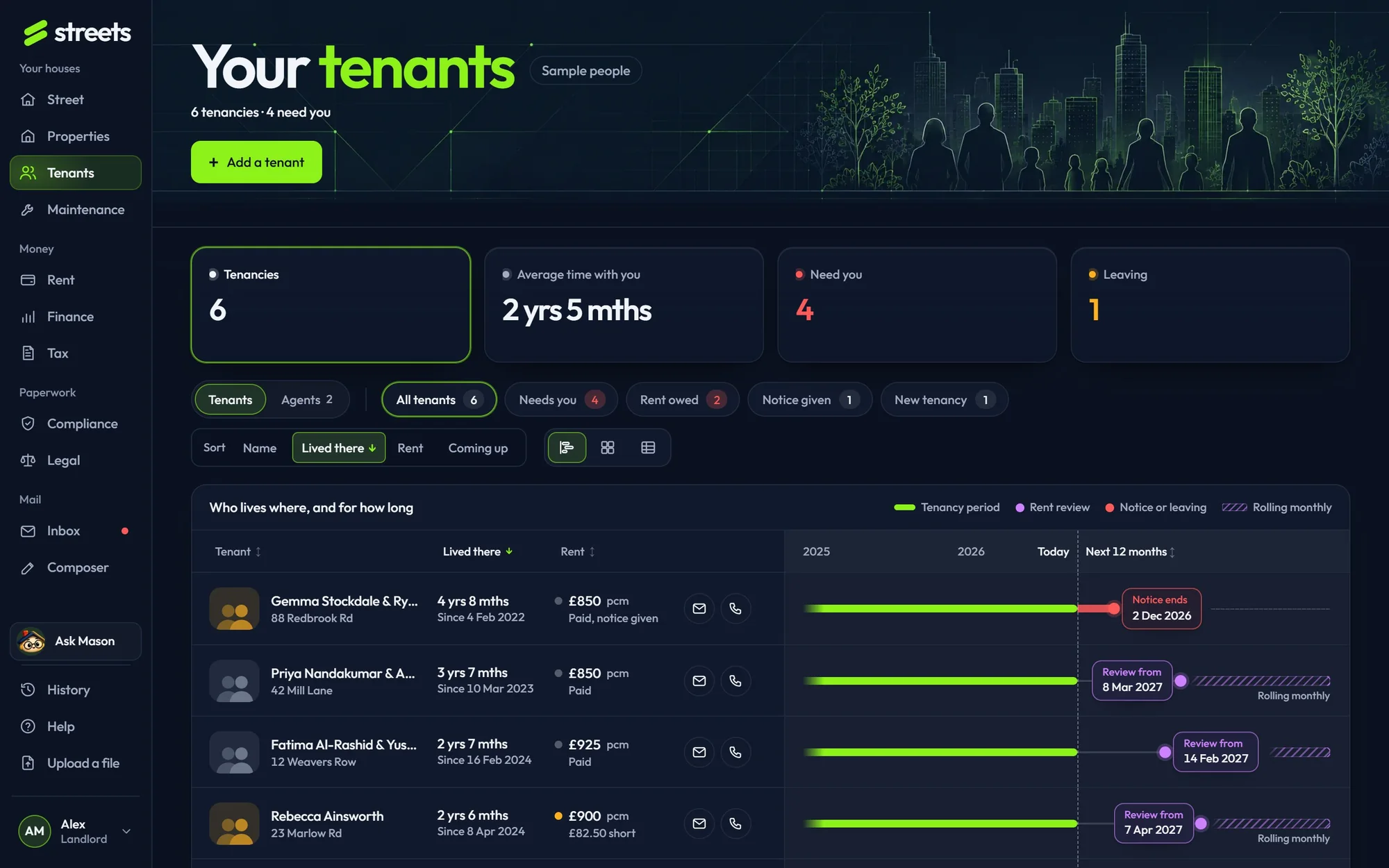Open Legal section in sidebar
The width and height of the screenshot is (1389, 868).
tap(76, 460)
